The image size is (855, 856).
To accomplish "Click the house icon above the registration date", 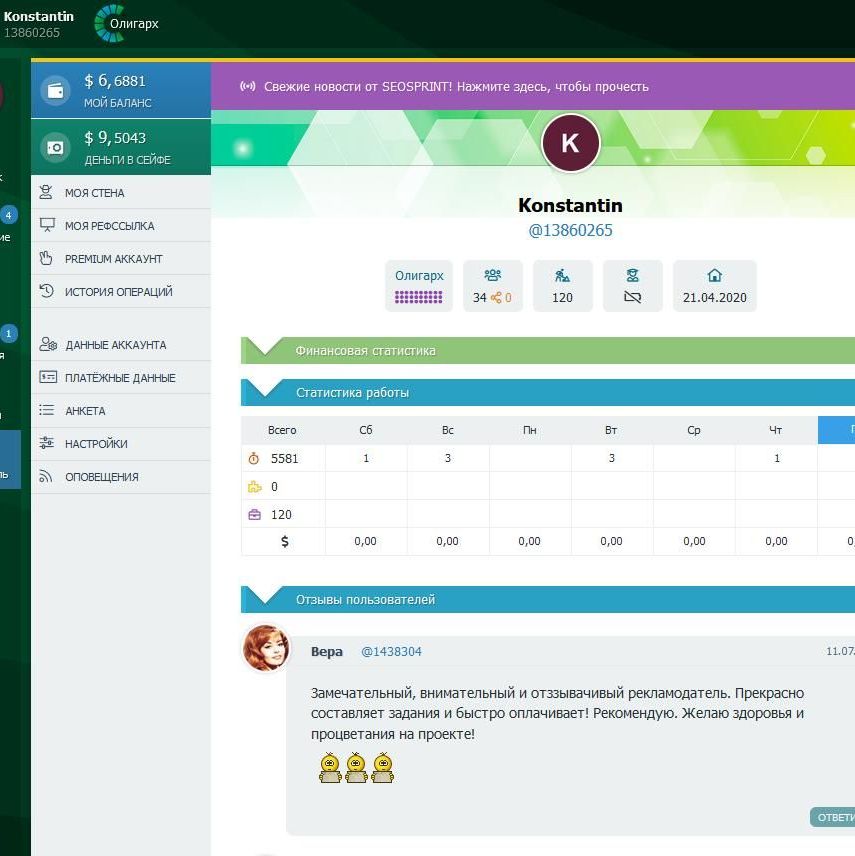I will pyautogui.click(x=715, y=275).
